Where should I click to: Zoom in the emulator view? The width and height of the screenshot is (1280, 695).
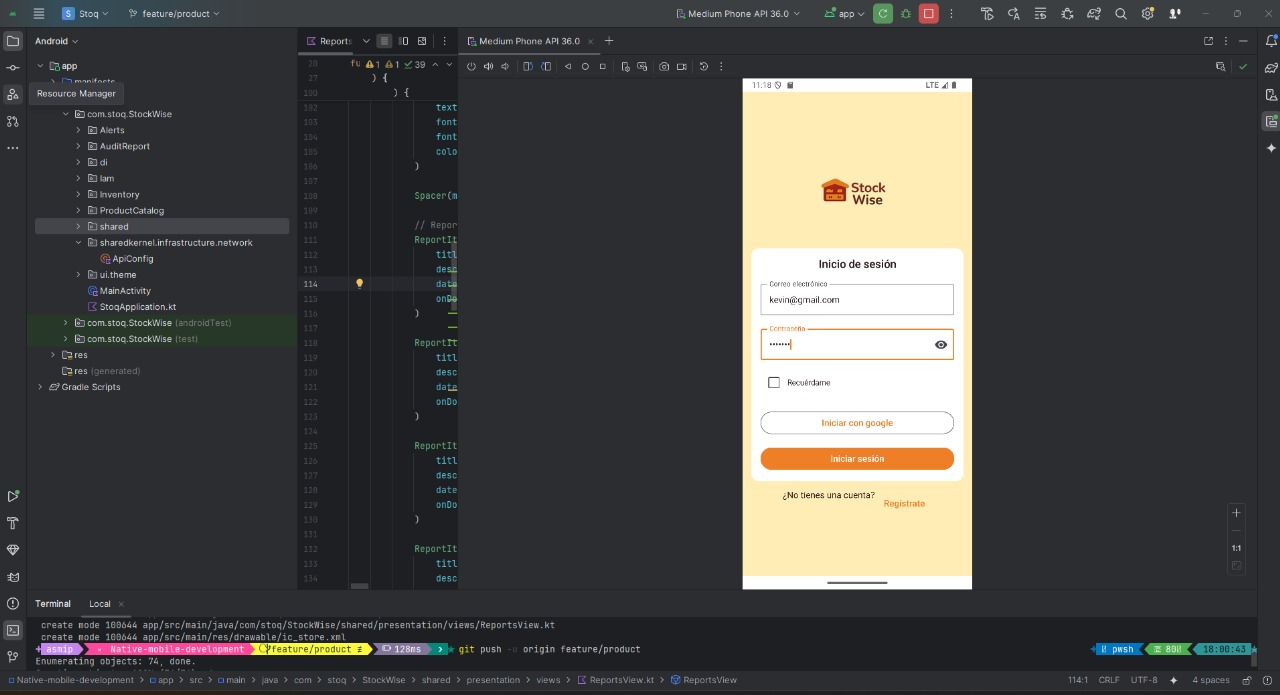(x=1237, y=513)
